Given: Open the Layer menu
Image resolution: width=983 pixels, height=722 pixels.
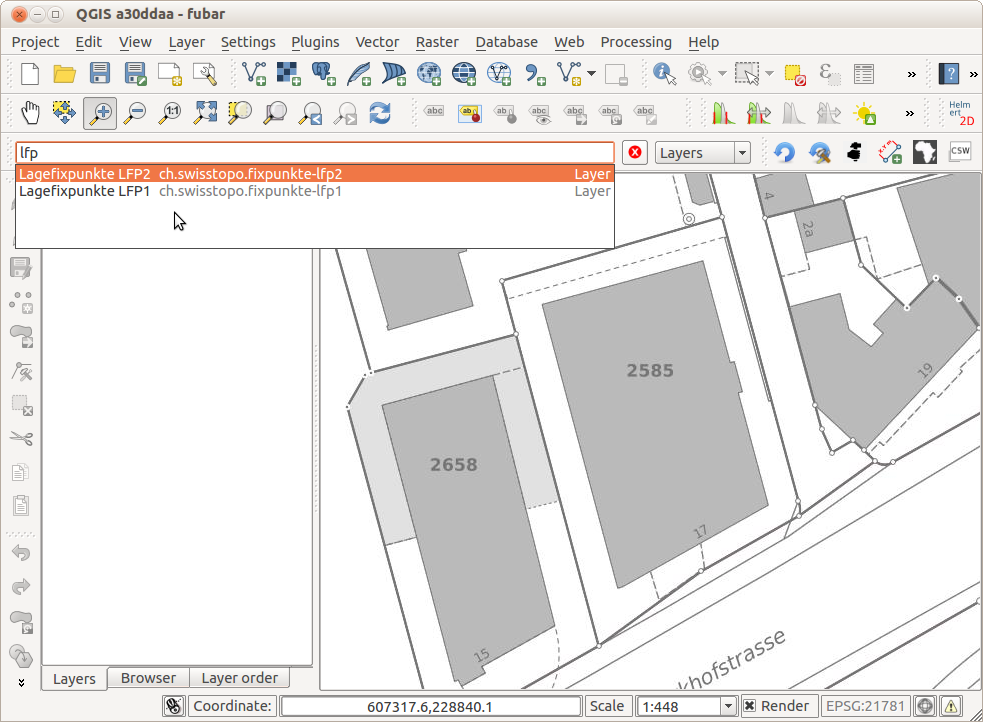Looking at the screenshot, I should point(186,42).
